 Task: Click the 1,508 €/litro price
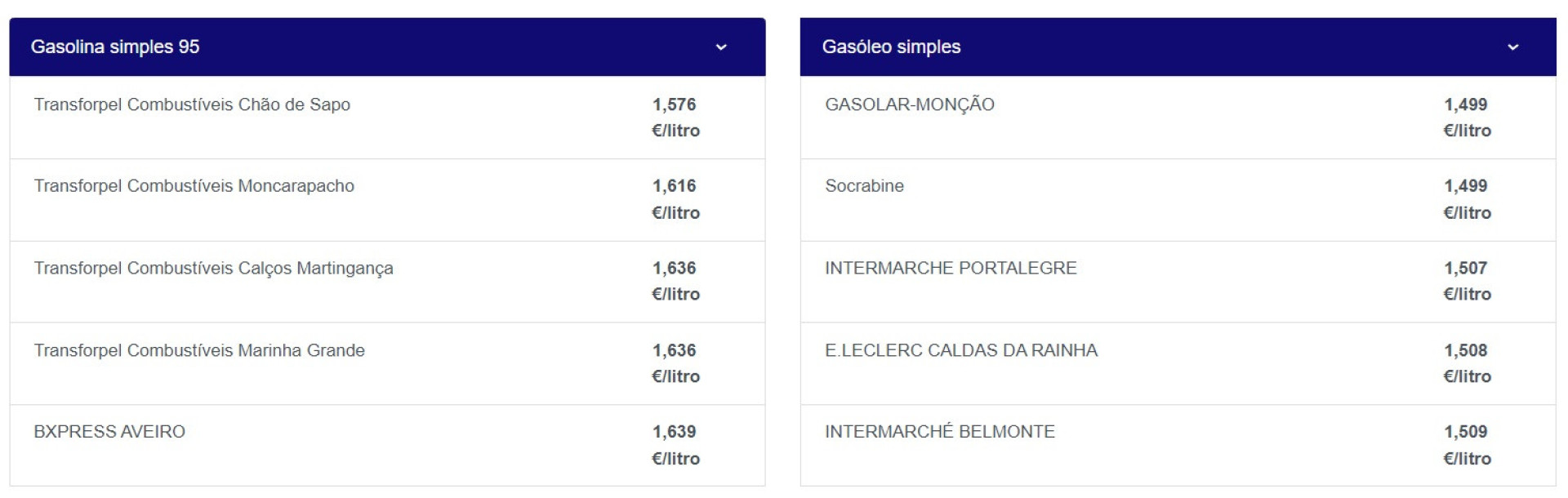point(1467,363)
